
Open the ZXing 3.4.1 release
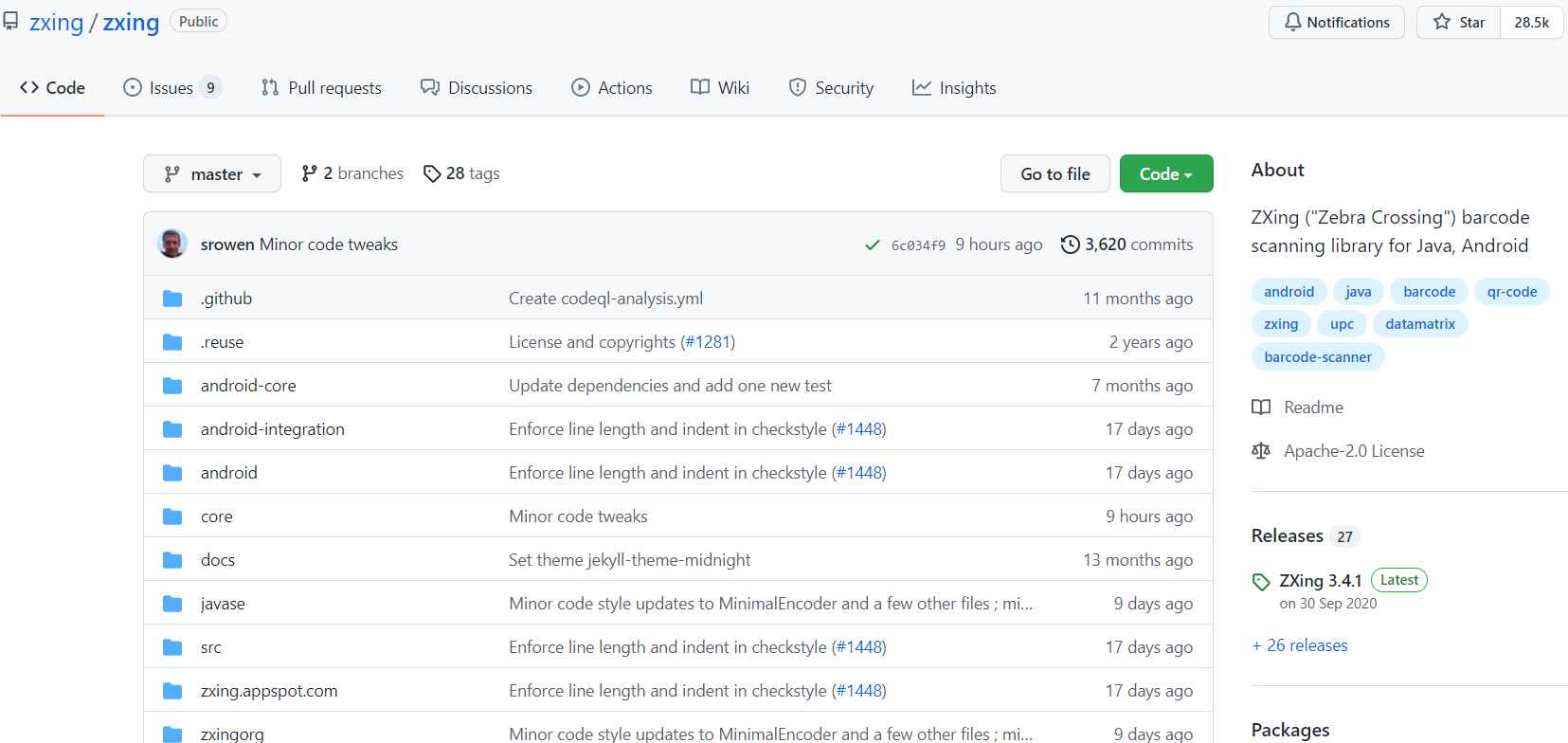click(x=1321, y=581)
